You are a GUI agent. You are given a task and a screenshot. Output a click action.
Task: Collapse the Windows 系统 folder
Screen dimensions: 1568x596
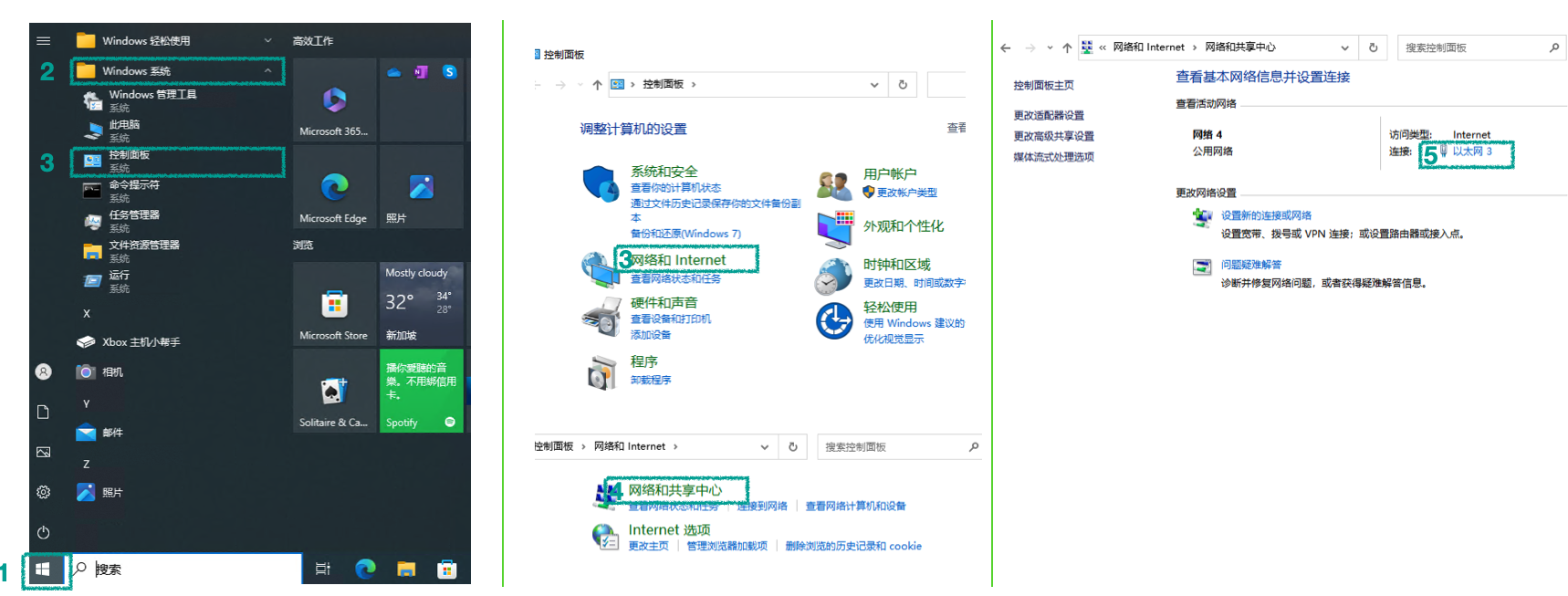click(x=267, y=71)
